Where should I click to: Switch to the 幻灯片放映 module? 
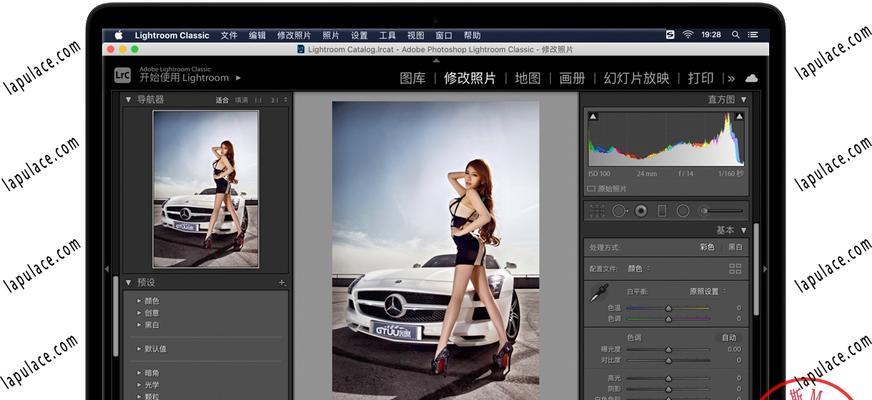point(636,78)
